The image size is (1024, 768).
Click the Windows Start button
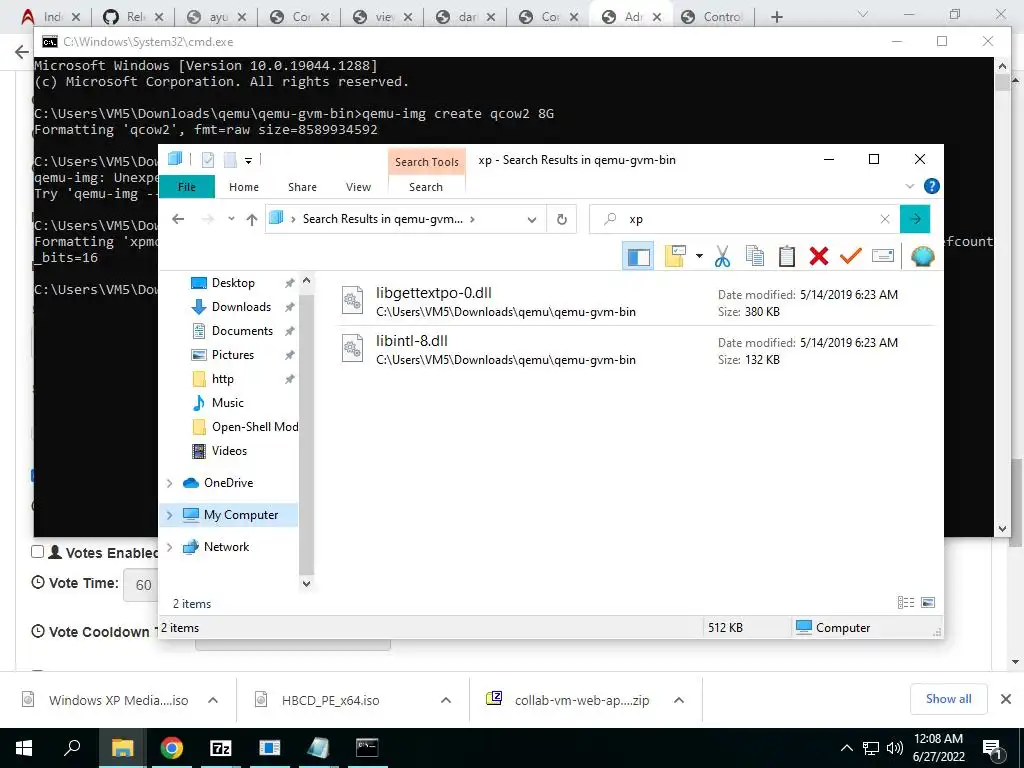(24, 748)
